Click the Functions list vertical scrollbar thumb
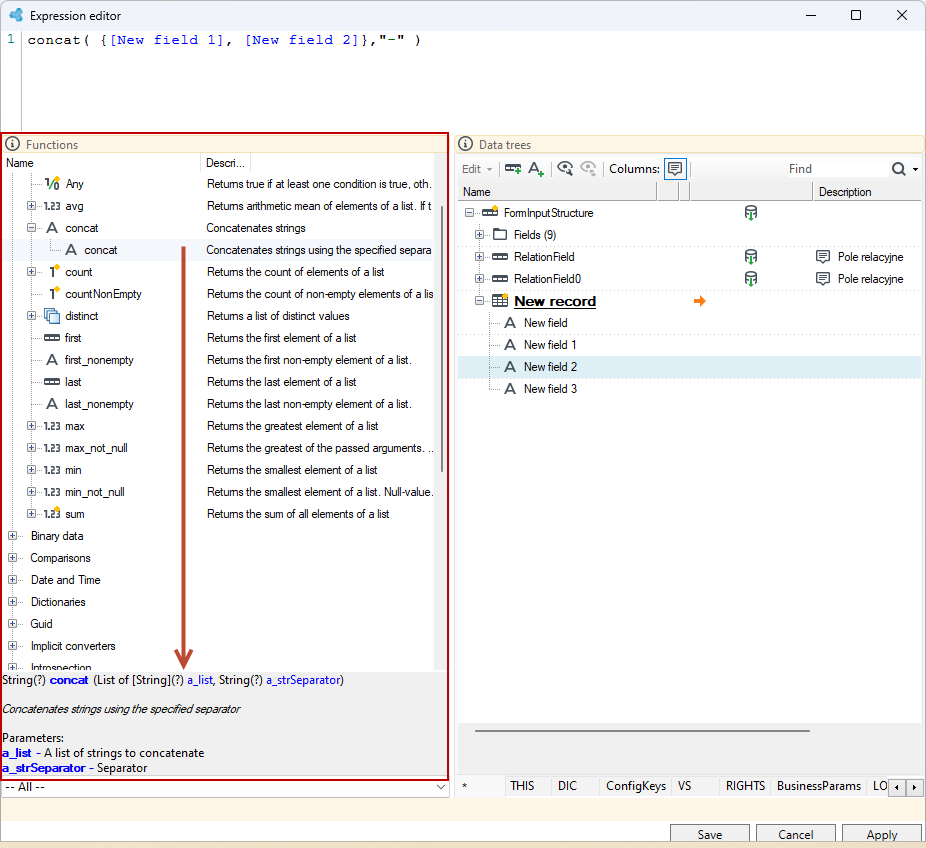Viewport: 926px width, 848px height. 441,339
